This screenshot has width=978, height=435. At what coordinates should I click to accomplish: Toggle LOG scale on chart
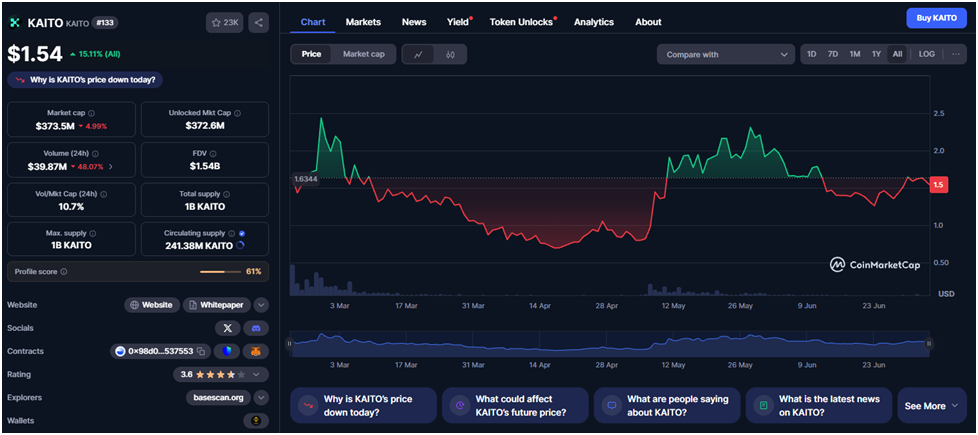pyautogui.click(x=927, y=54)
